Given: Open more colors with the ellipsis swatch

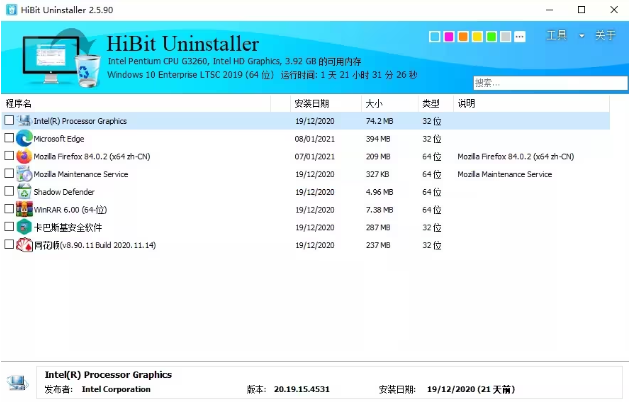Looking at the screenshot, I should (x=520, y=37).
